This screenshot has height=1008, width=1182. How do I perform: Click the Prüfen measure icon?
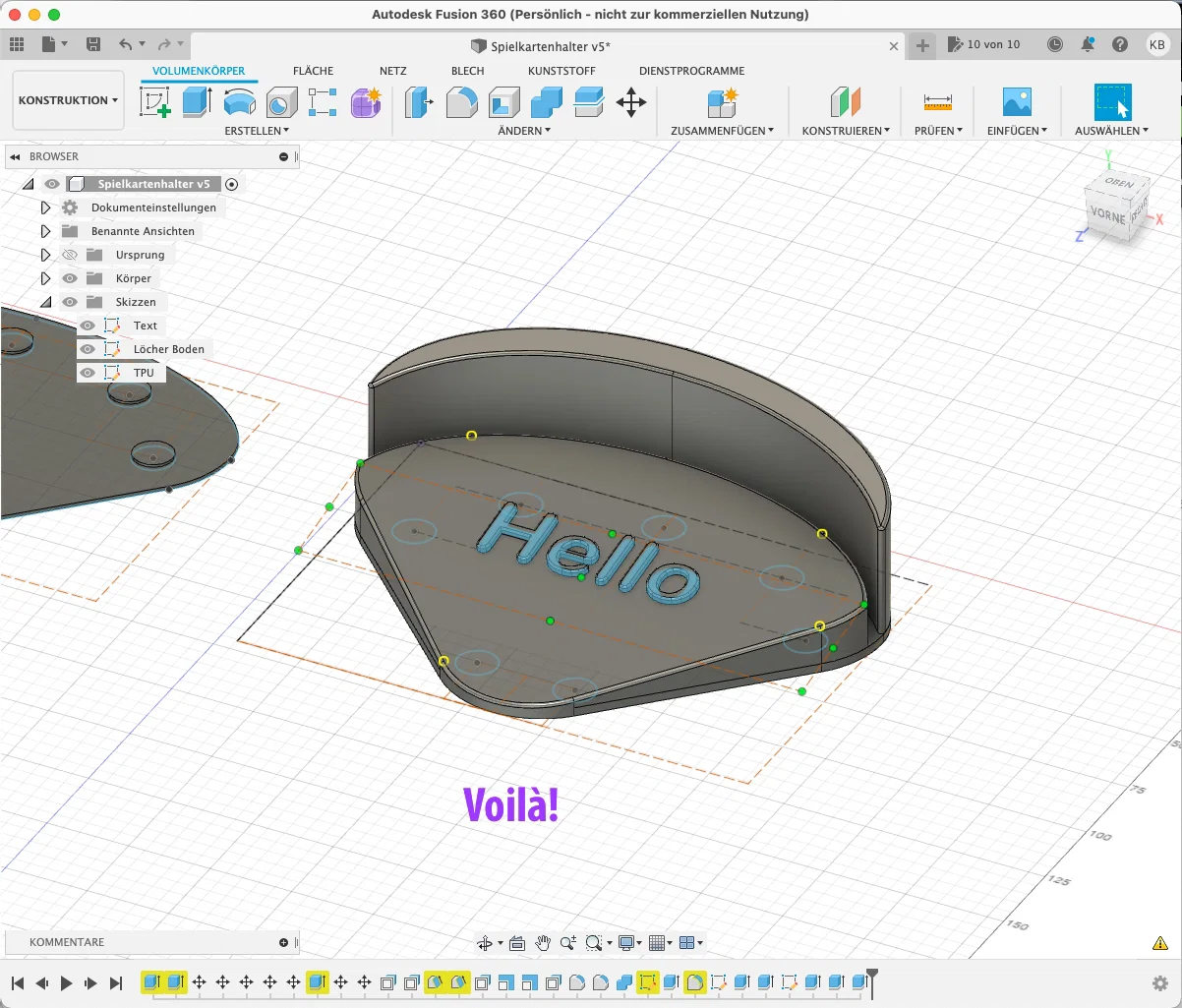[x=938, y=102]
